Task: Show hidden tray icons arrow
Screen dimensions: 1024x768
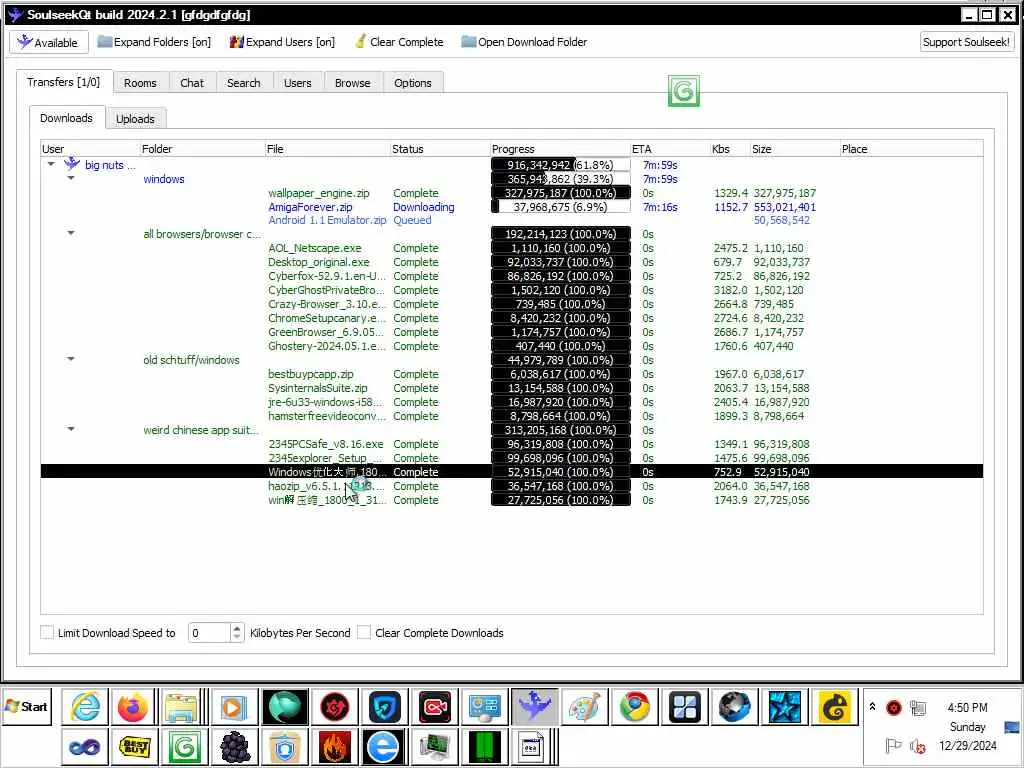Action: 872,707
